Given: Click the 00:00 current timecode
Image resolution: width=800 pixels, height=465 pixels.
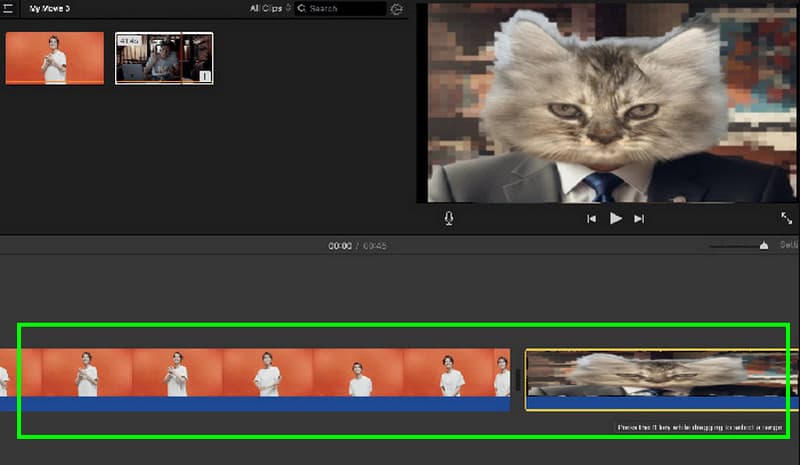Looking at the screenshot, I should click(x=340, y=246).
